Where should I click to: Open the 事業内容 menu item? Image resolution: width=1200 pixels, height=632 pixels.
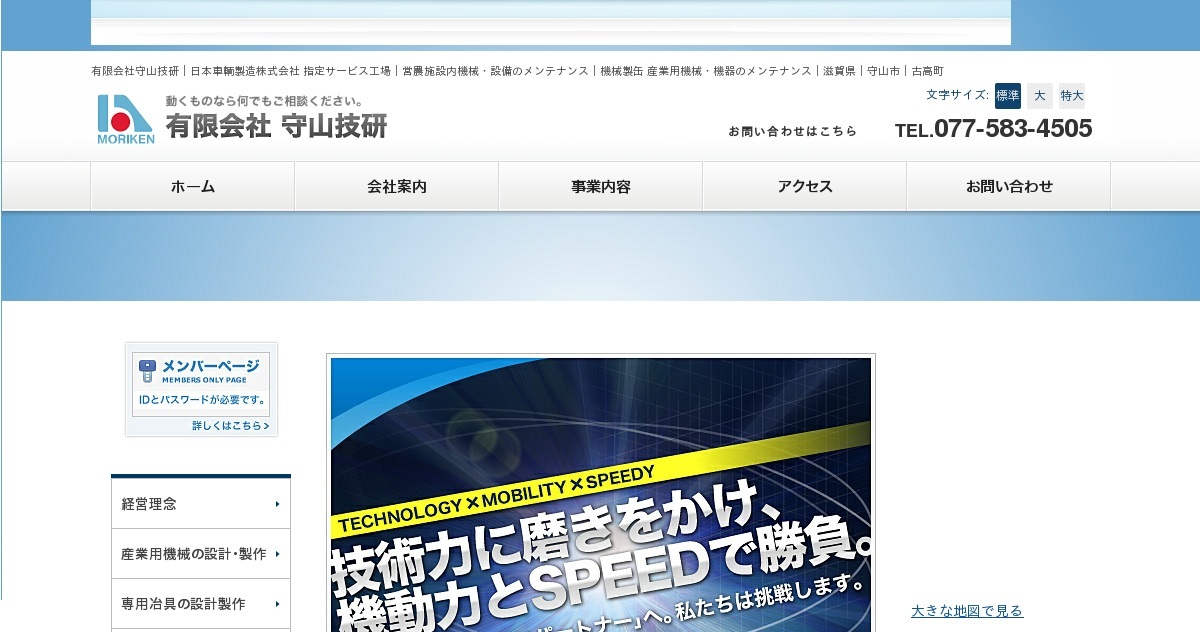click(x=601, y=186)
